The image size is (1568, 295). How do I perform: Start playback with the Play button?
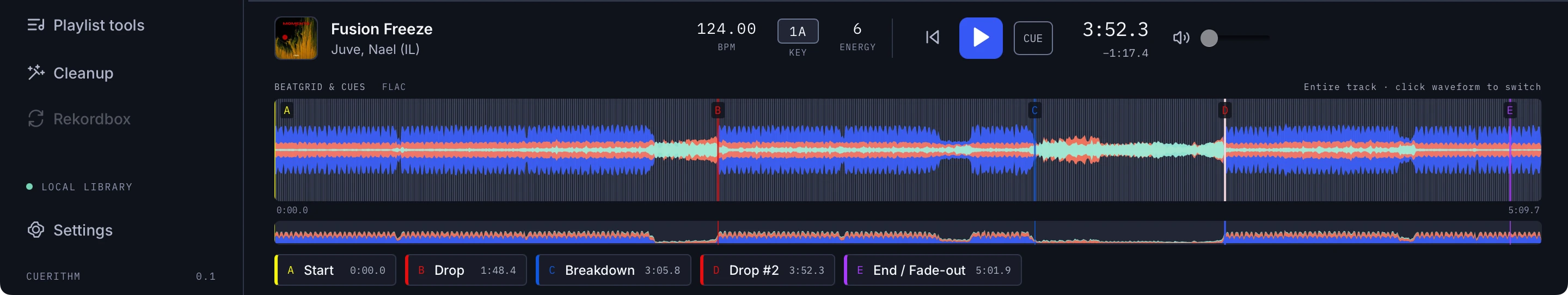(x=981, y=38)
